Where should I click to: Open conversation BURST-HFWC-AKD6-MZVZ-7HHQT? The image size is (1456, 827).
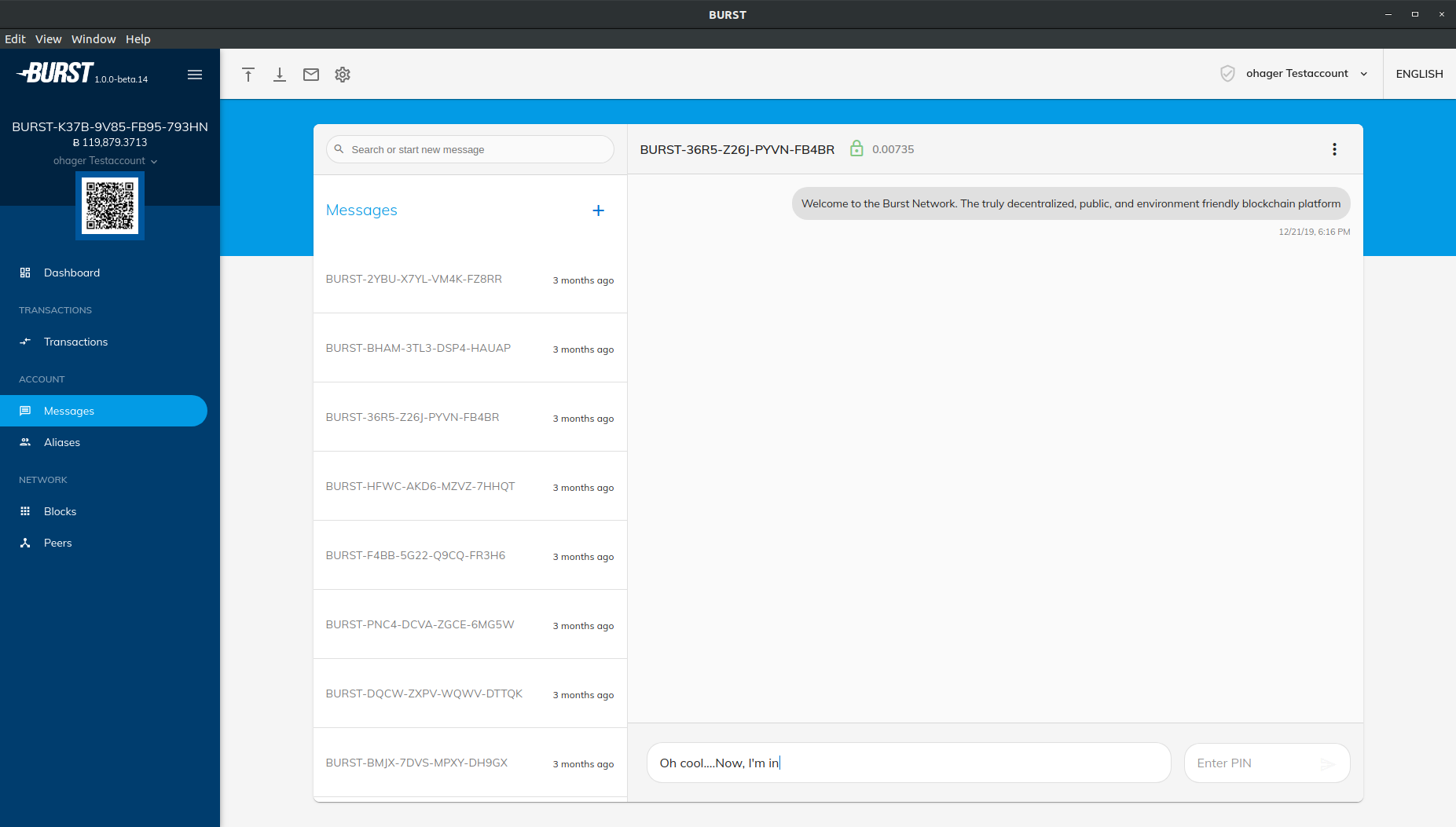point(470,486)
